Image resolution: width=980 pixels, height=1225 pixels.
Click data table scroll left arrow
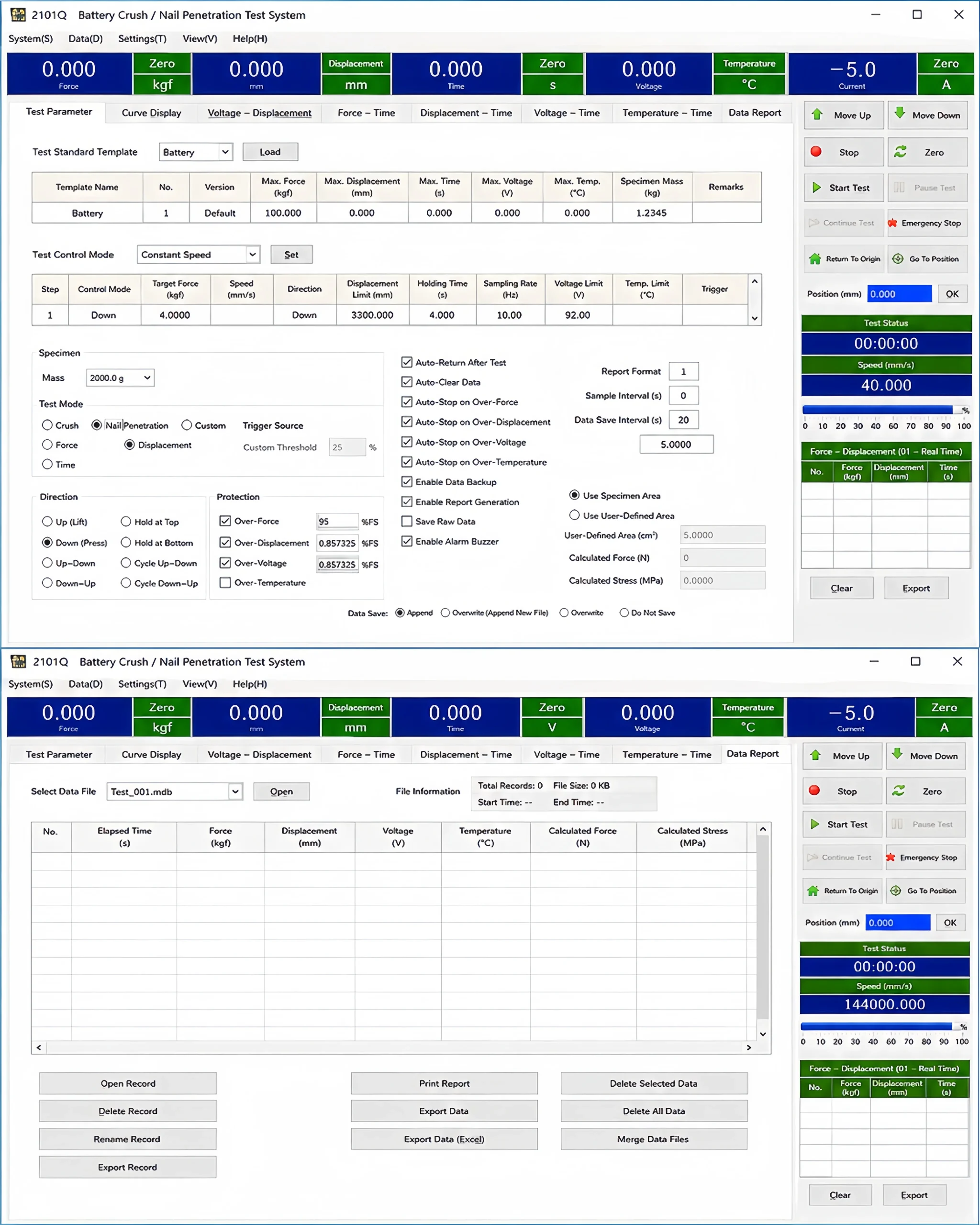pos(39,1047)
